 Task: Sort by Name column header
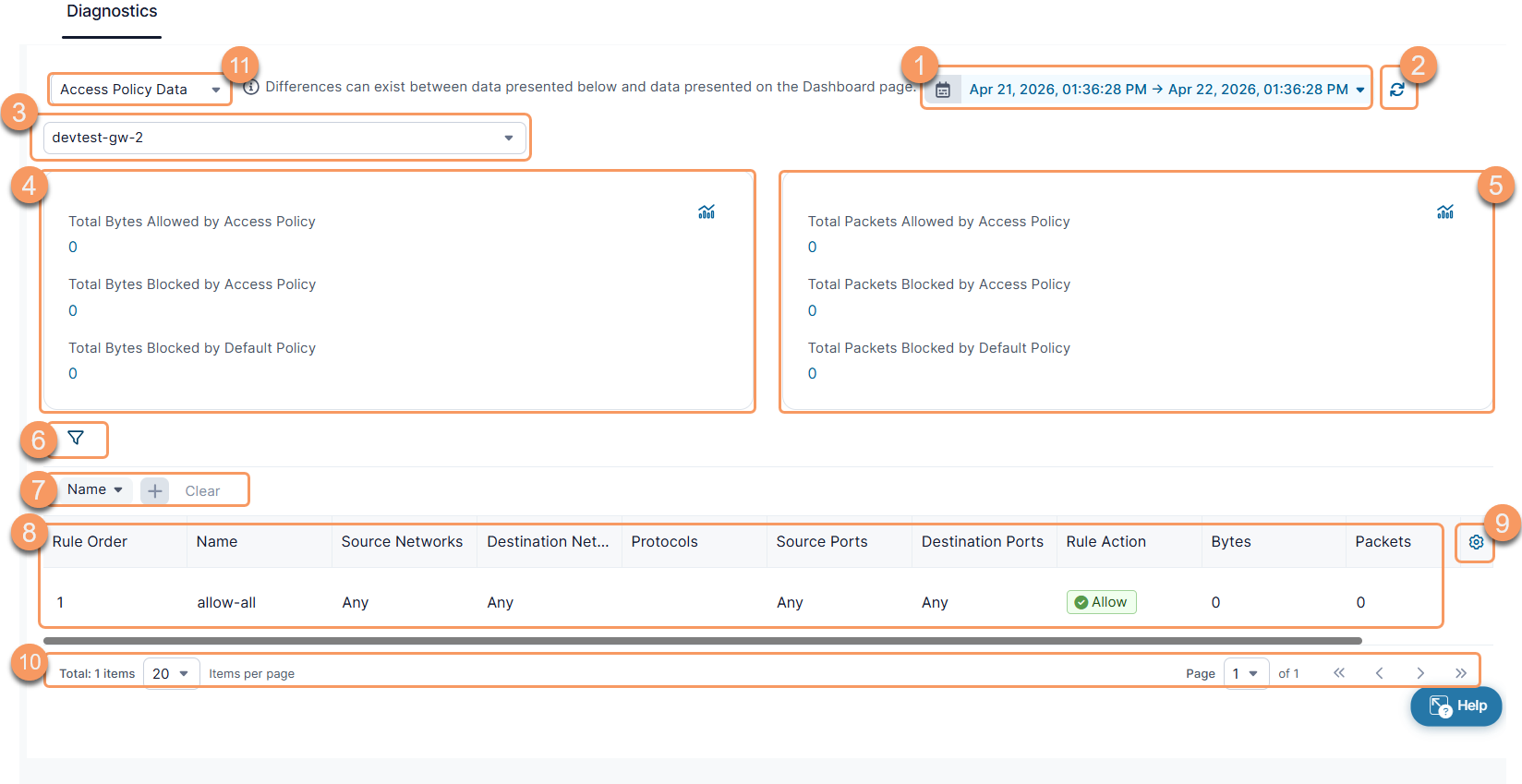tap(217, 542)
